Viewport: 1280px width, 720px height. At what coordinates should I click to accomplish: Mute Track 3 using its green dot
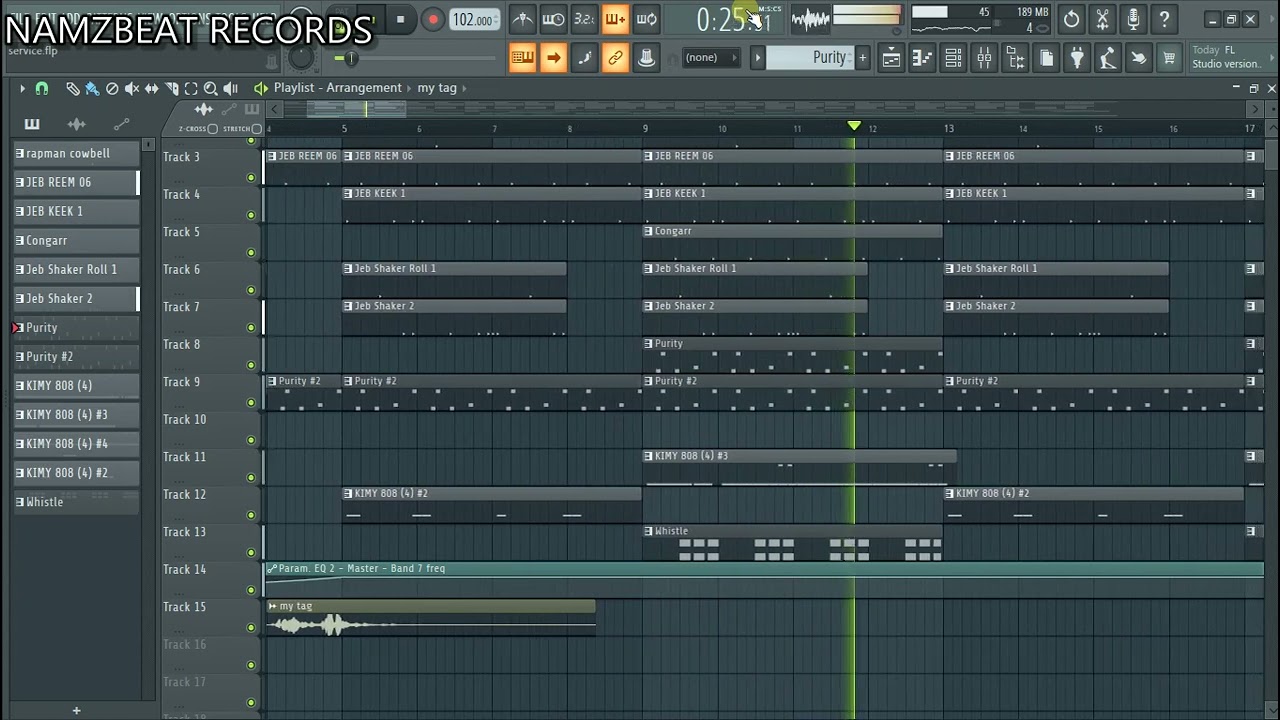pyautogui.click(x=251, y=178)
